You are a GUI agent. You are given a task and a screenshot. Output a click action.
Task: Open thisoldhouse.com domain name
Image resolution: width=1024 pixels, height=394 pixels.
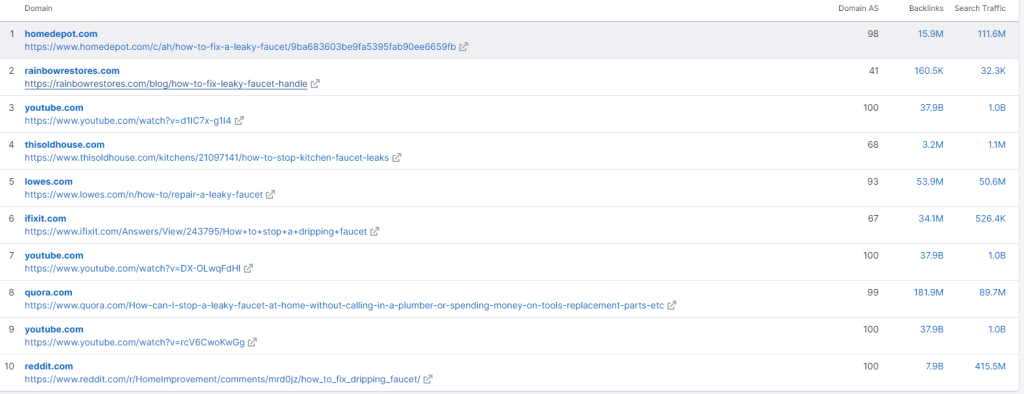[65, 144]
